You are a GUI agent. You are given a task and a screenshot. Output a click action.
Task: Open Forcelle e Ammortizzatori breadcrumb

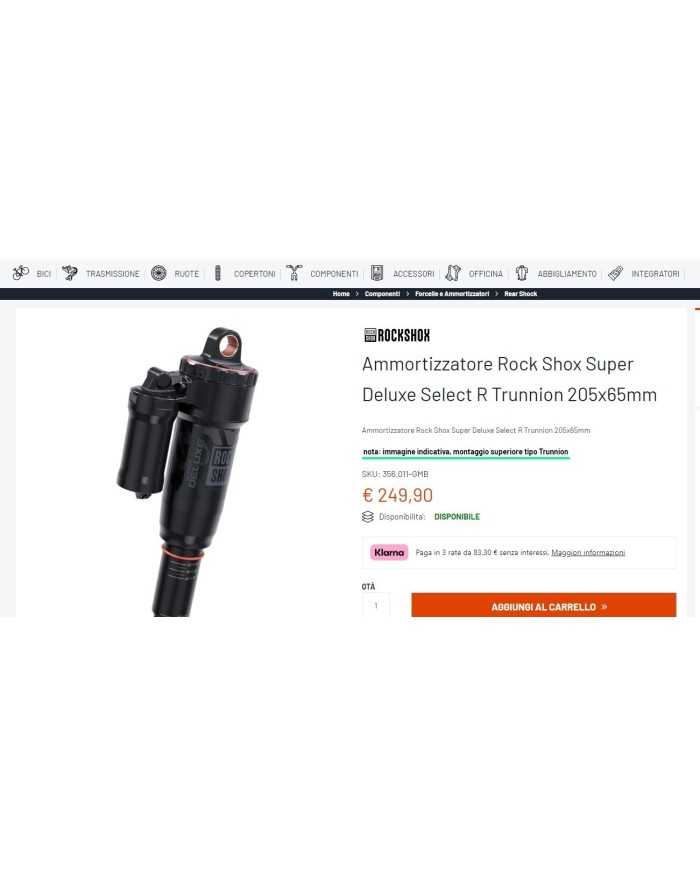click(452, 294)
